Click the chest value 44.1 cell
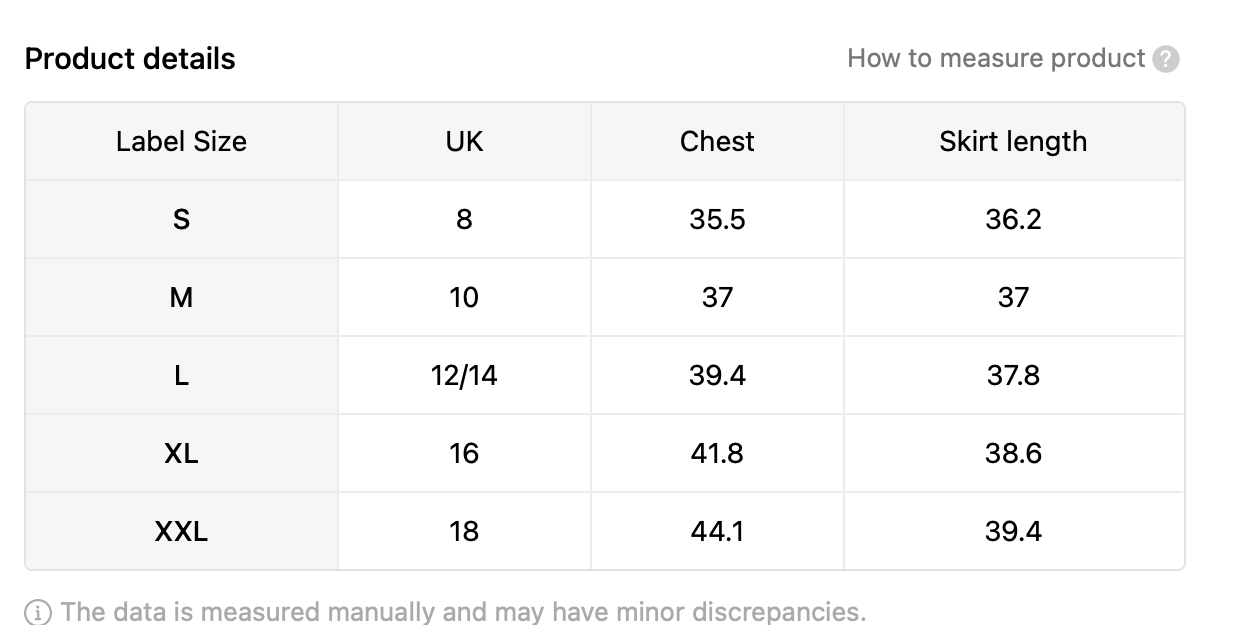The image size is (1234, 634). (717, 531)
